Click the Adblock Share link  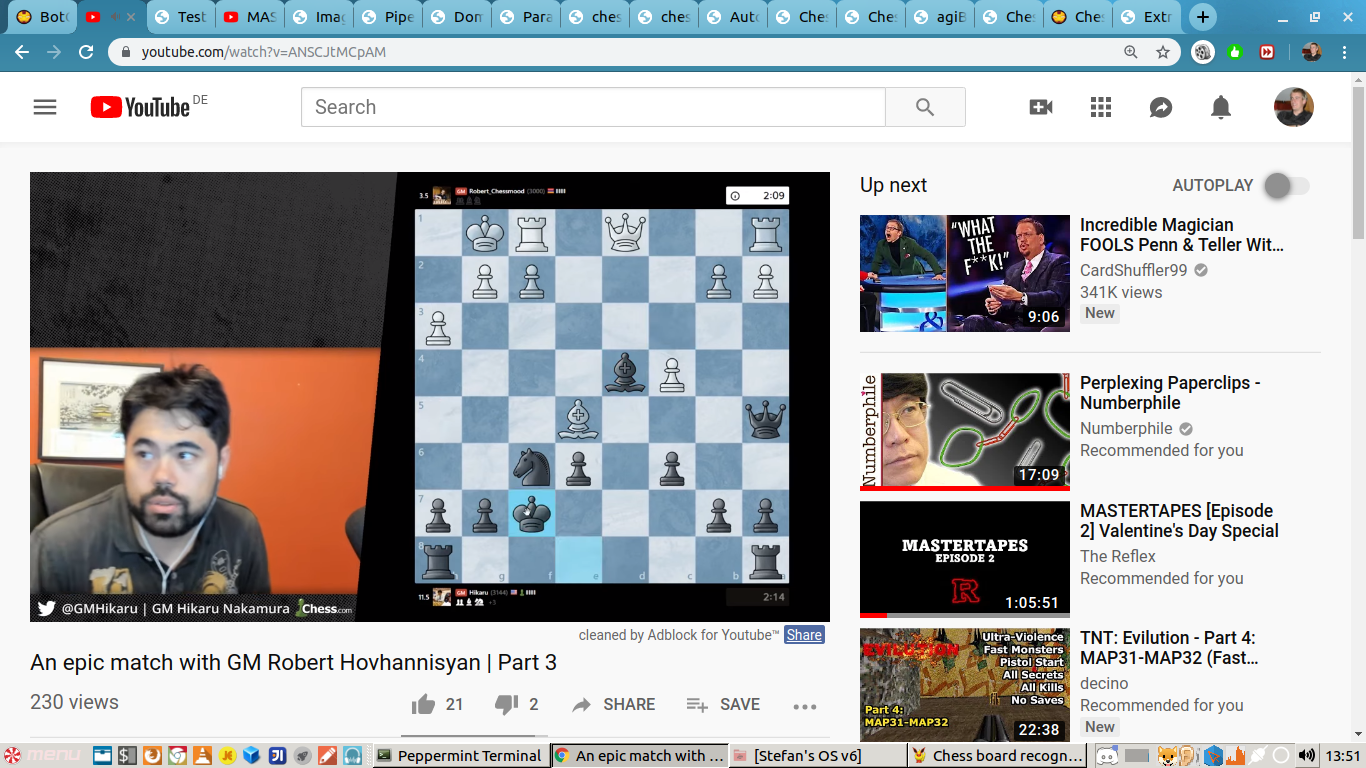(x=804, y=635)
